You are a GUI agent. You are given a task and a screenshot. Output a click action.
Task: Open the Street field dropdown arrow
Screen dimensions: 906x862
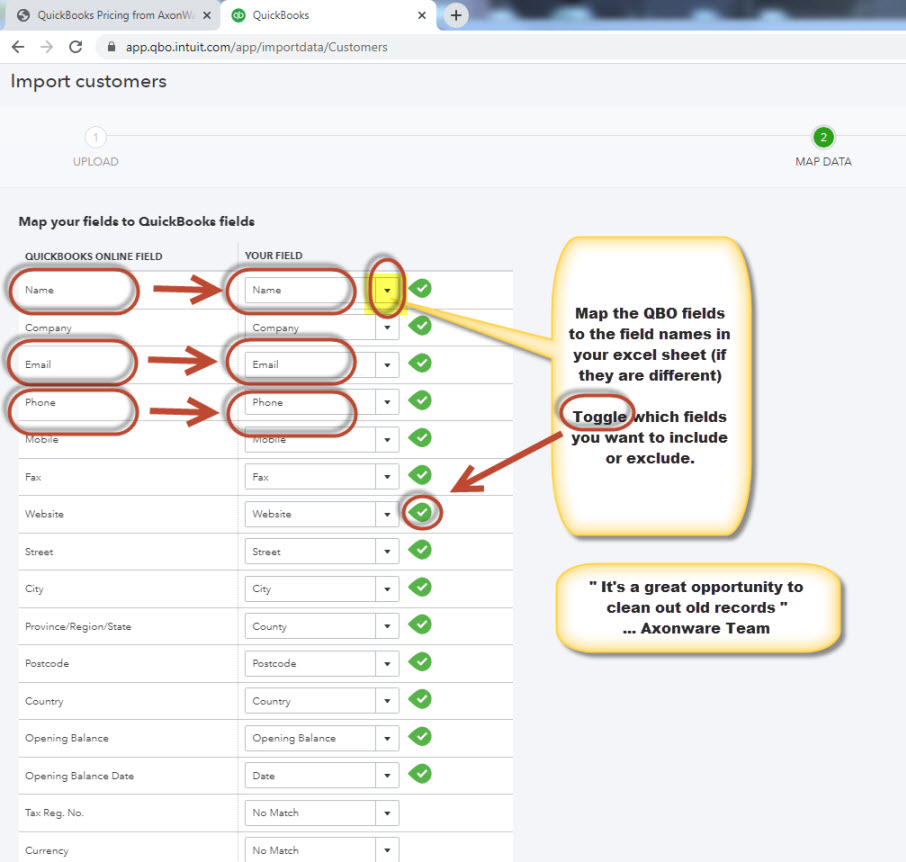[387, 552]
